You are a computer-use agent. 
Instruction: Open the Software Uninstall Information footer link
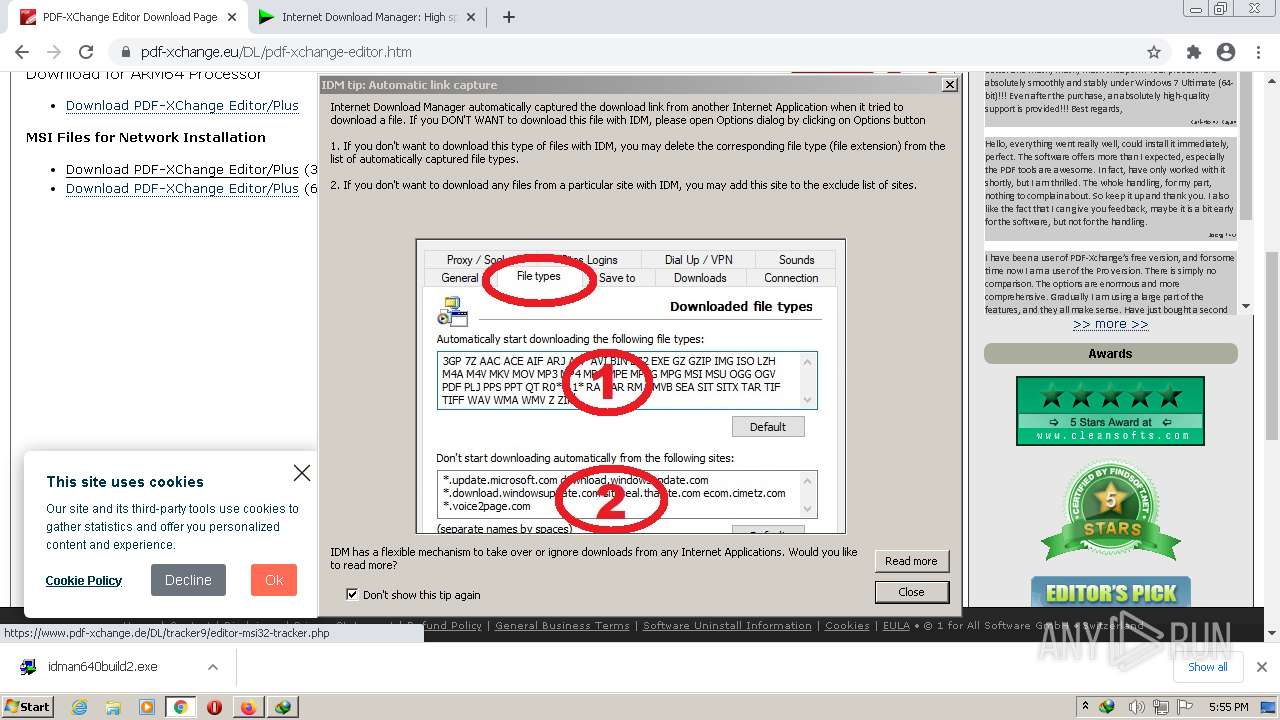pos(727,626)
